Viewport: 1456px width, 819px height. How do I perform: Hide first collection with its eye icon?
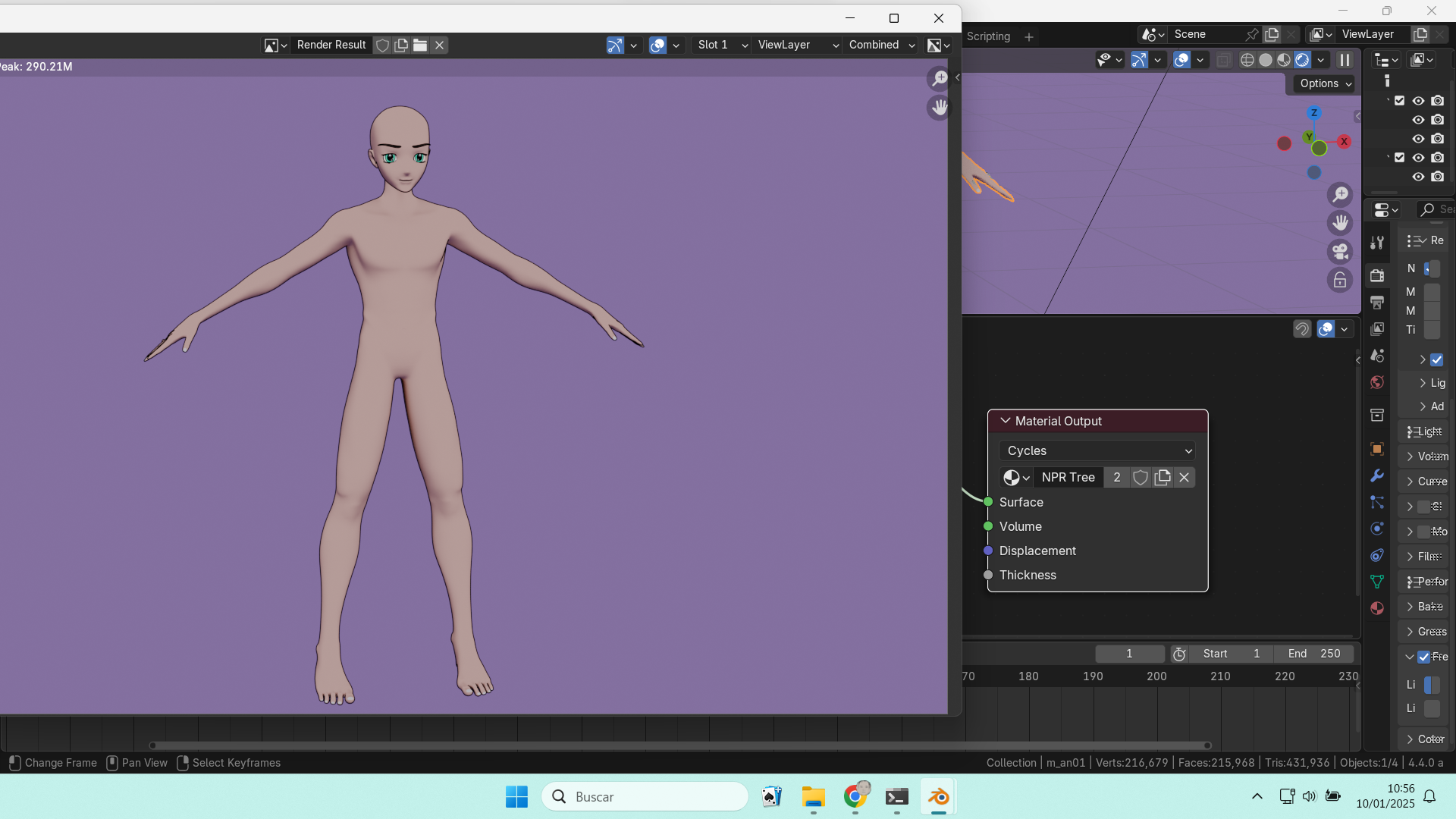[1418, 101]
